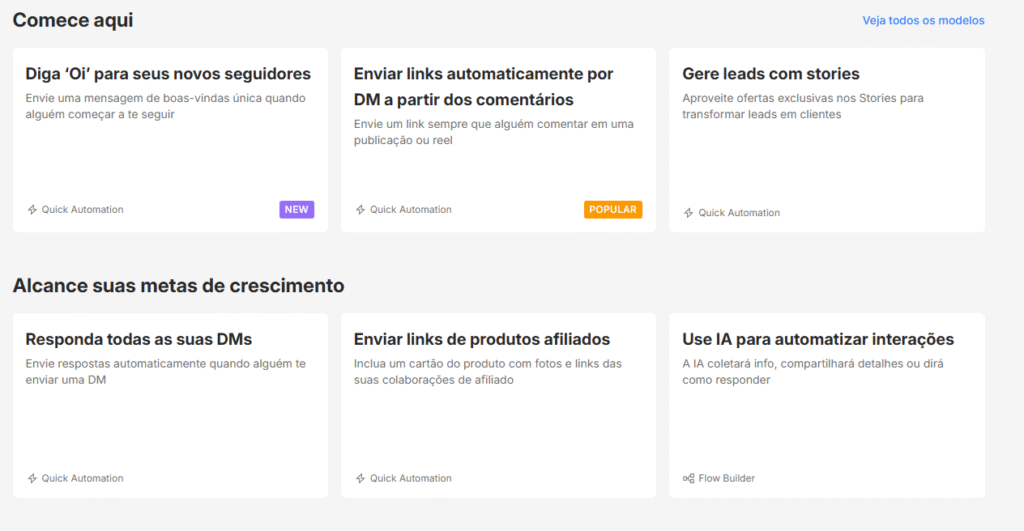Open 'Use IA para automatizar interações' template
This screenshot has height=531, width=1024.
click(x=817, y=340)
